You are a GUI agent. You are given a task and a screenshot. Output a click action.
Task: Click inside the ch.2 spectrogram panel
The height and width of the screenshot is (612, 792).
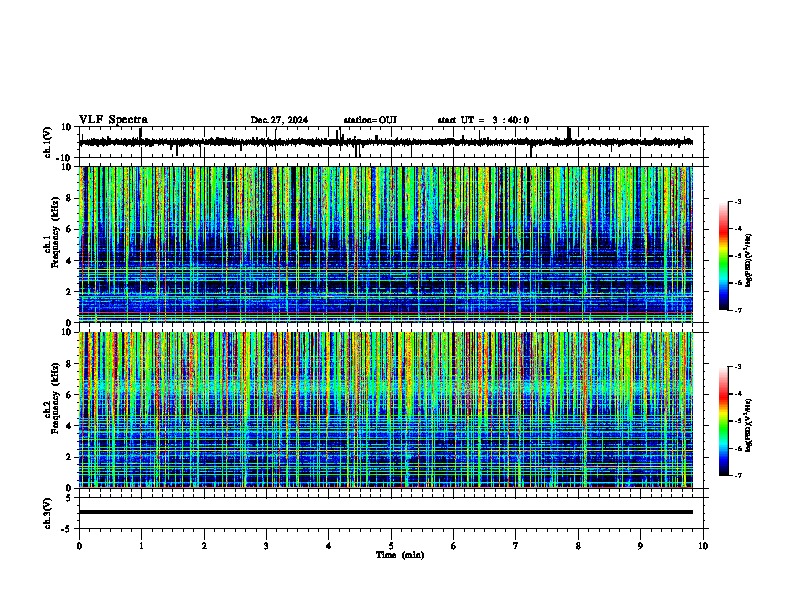pos(386,410)
